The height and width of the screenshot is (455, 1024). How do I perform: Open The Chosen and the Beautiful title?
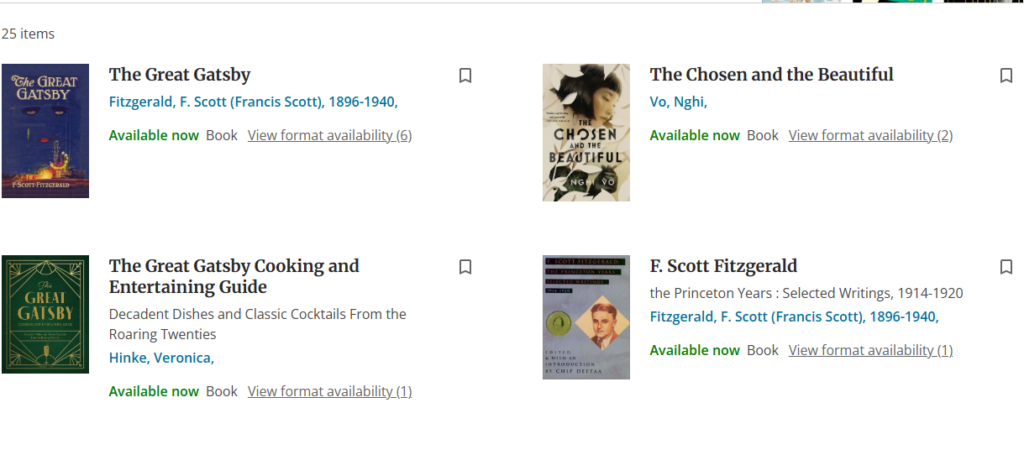click(x=771, y=75)
